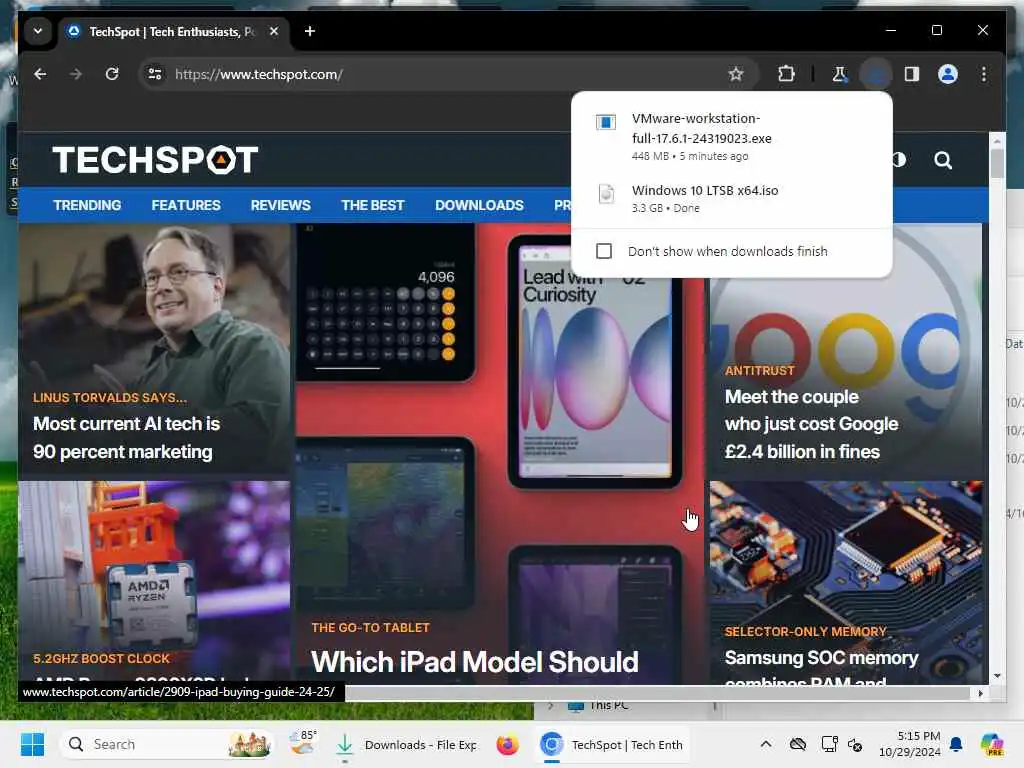
Task: Open The Best menu item
Action: [372, 205]
